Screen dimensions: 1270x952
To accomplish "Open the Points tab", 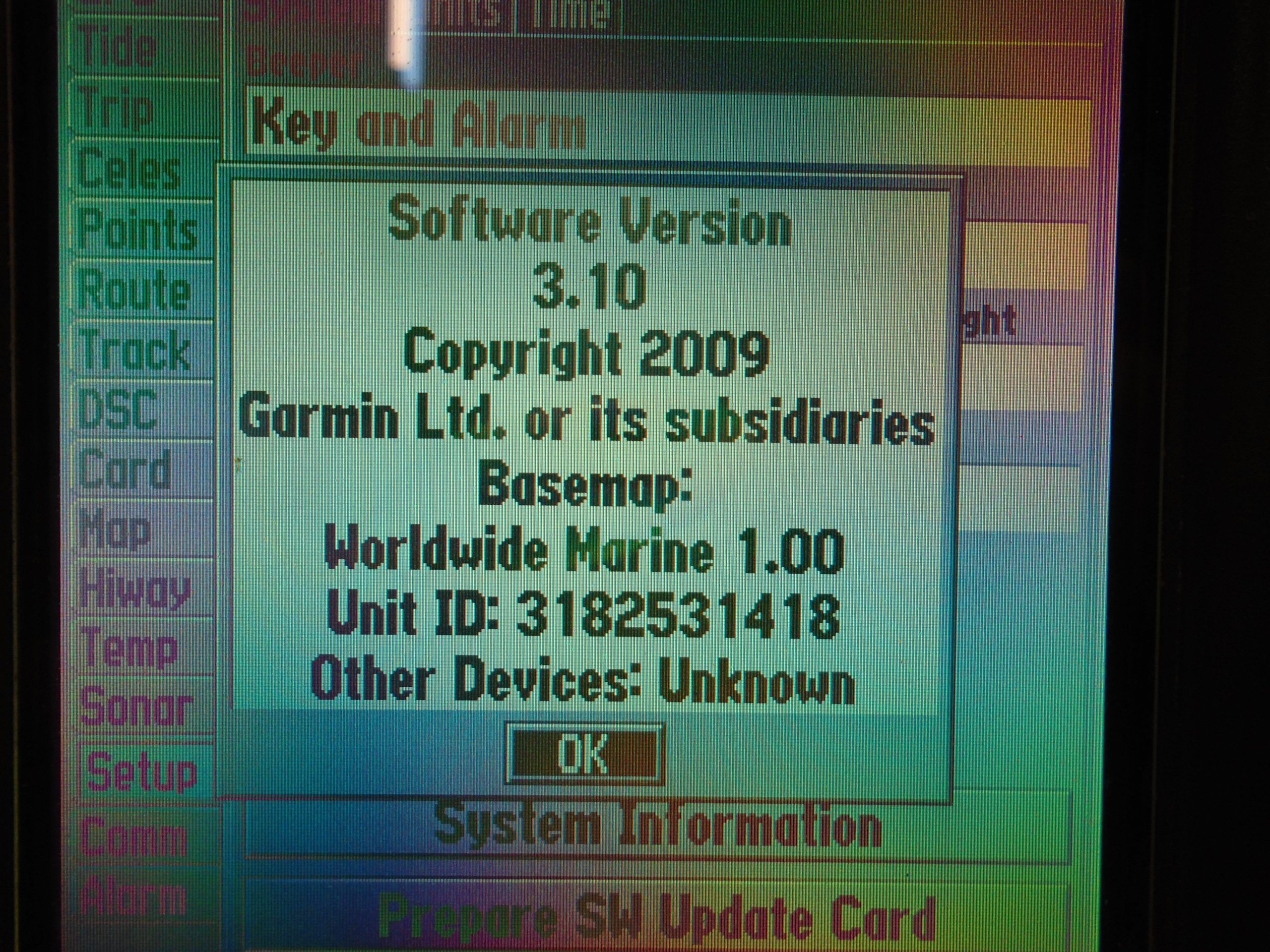I will coord(142,230).
